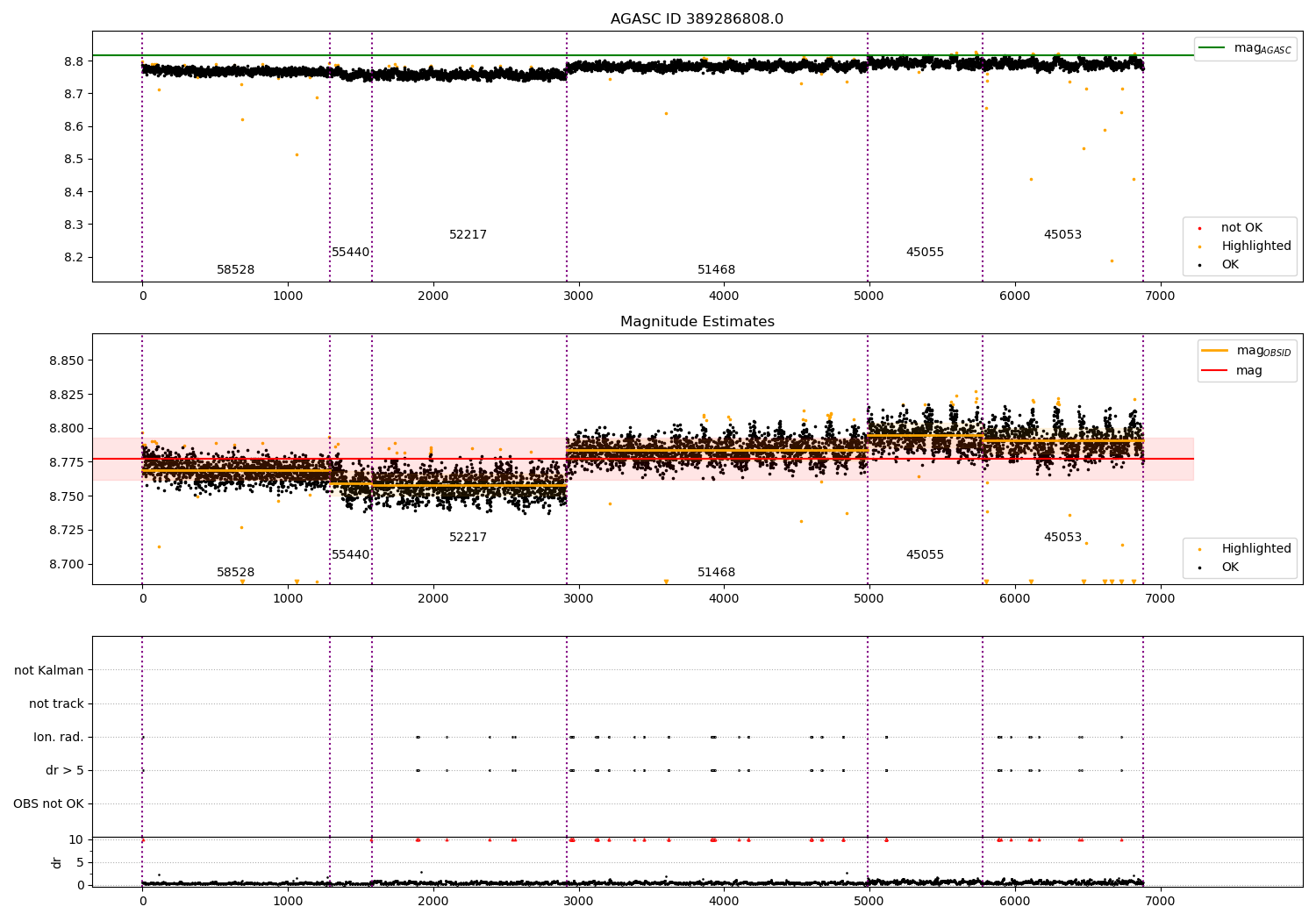This screenshot has width=1316, height=921.
Task: Select the orange mag OBSID legend entry
Action: pos(1246,351)
